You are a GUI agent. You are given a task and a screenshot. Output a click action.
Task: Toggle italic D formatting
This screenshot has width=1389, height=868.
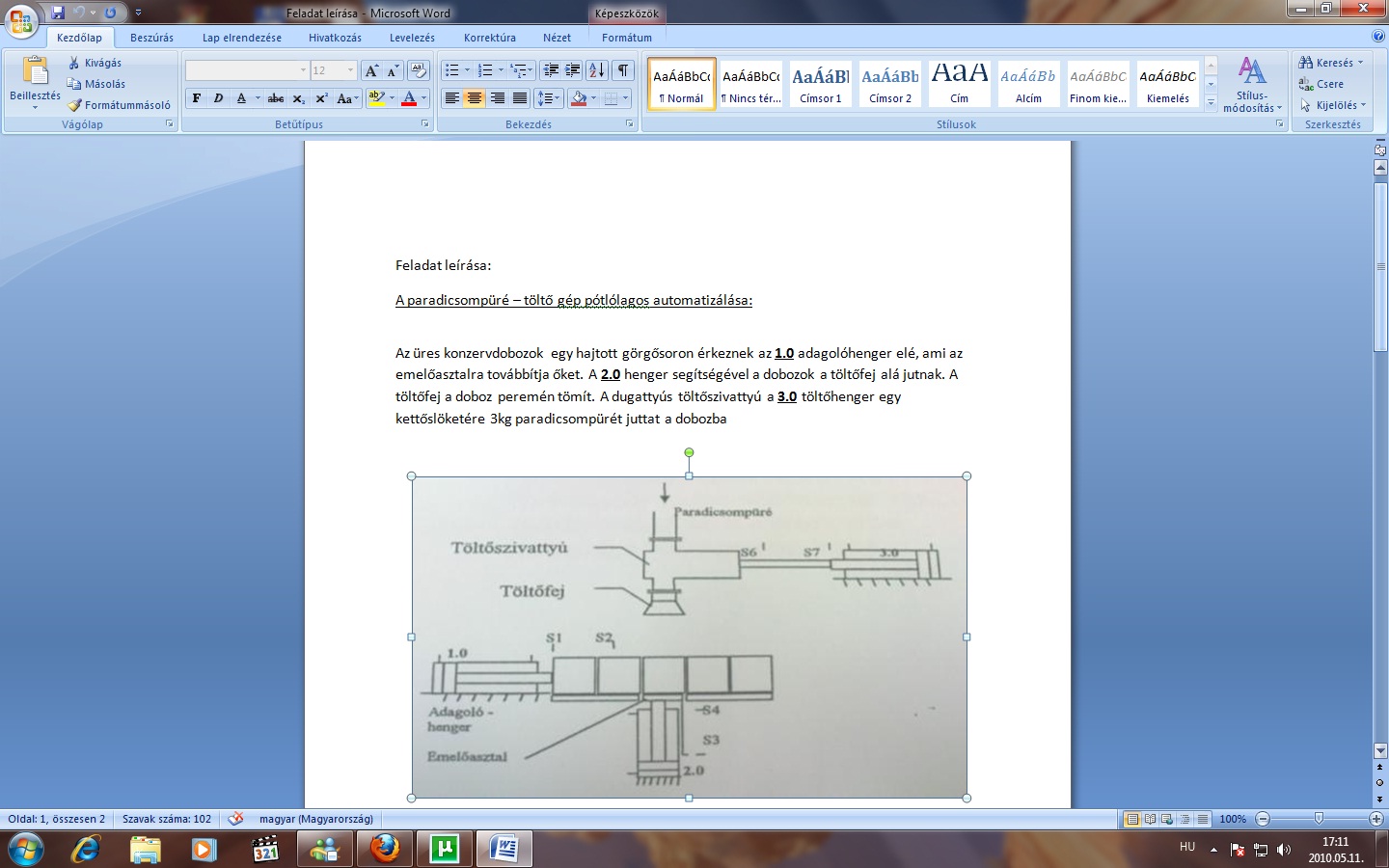[218, 98]
